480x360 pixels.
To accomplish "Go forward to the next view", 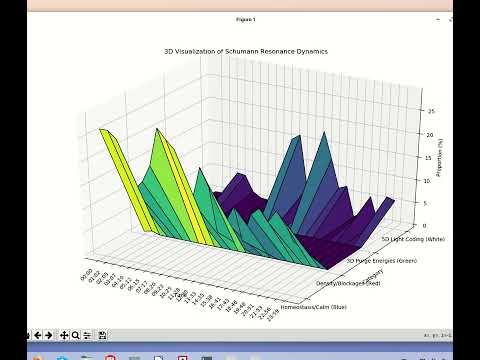I will 49,335.
